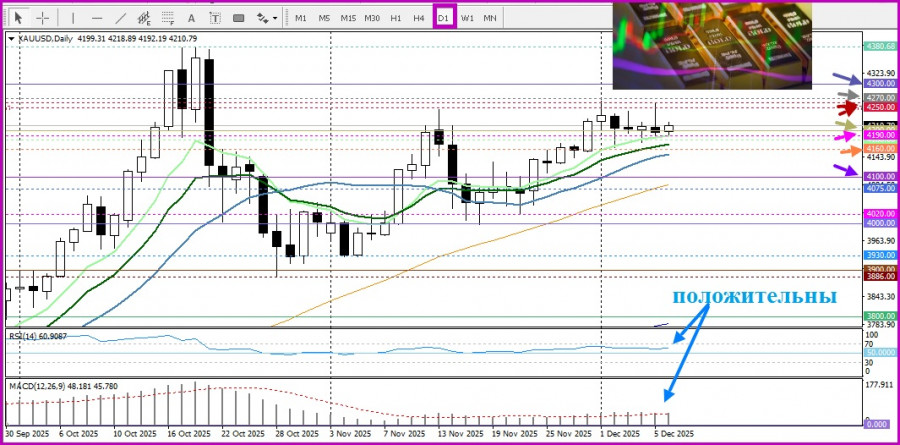Click the MACD(12,26,9) indicator label
The image size is (900, 445).
point(63,386)
